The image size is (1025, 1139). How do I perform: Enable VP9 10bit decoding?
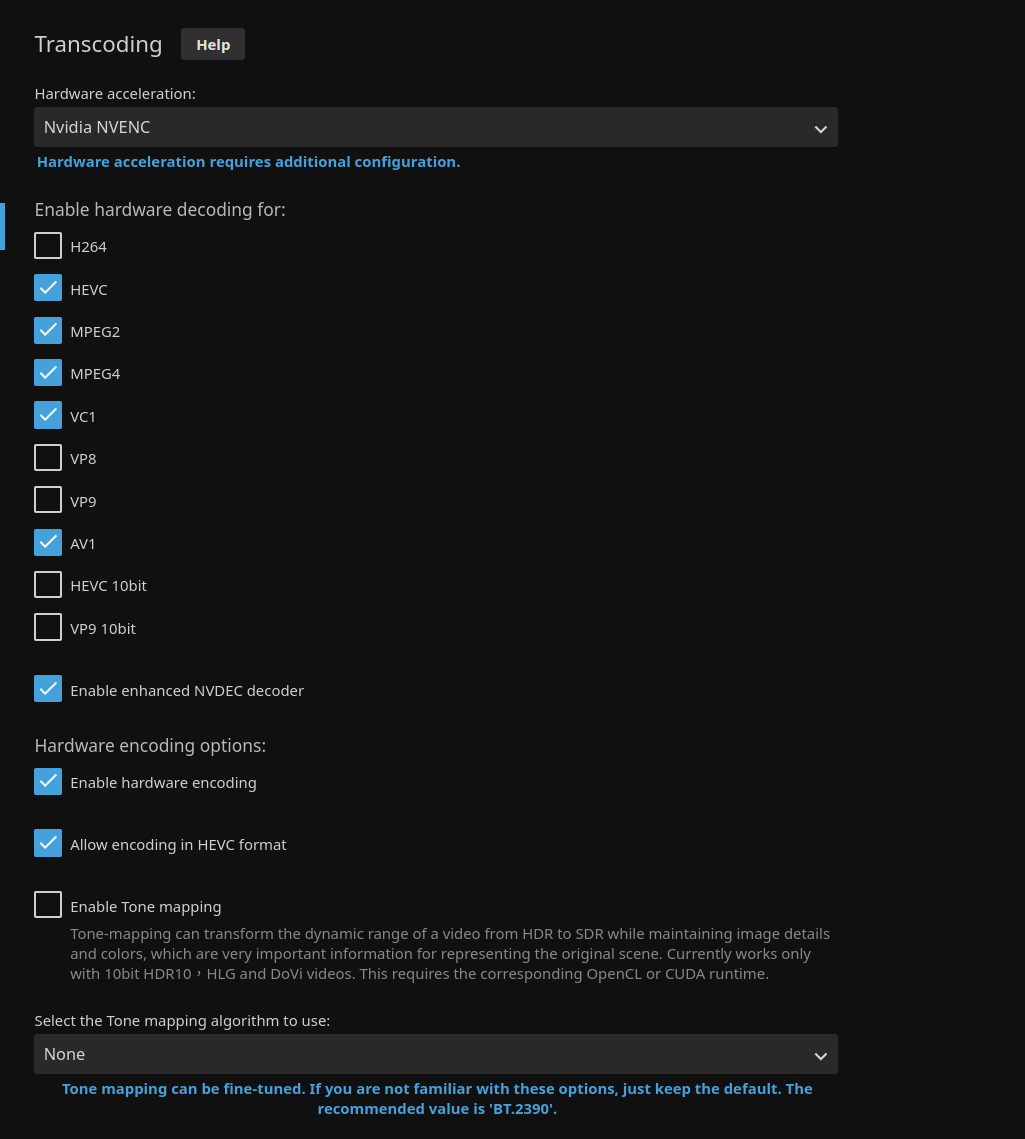[48, 628]
